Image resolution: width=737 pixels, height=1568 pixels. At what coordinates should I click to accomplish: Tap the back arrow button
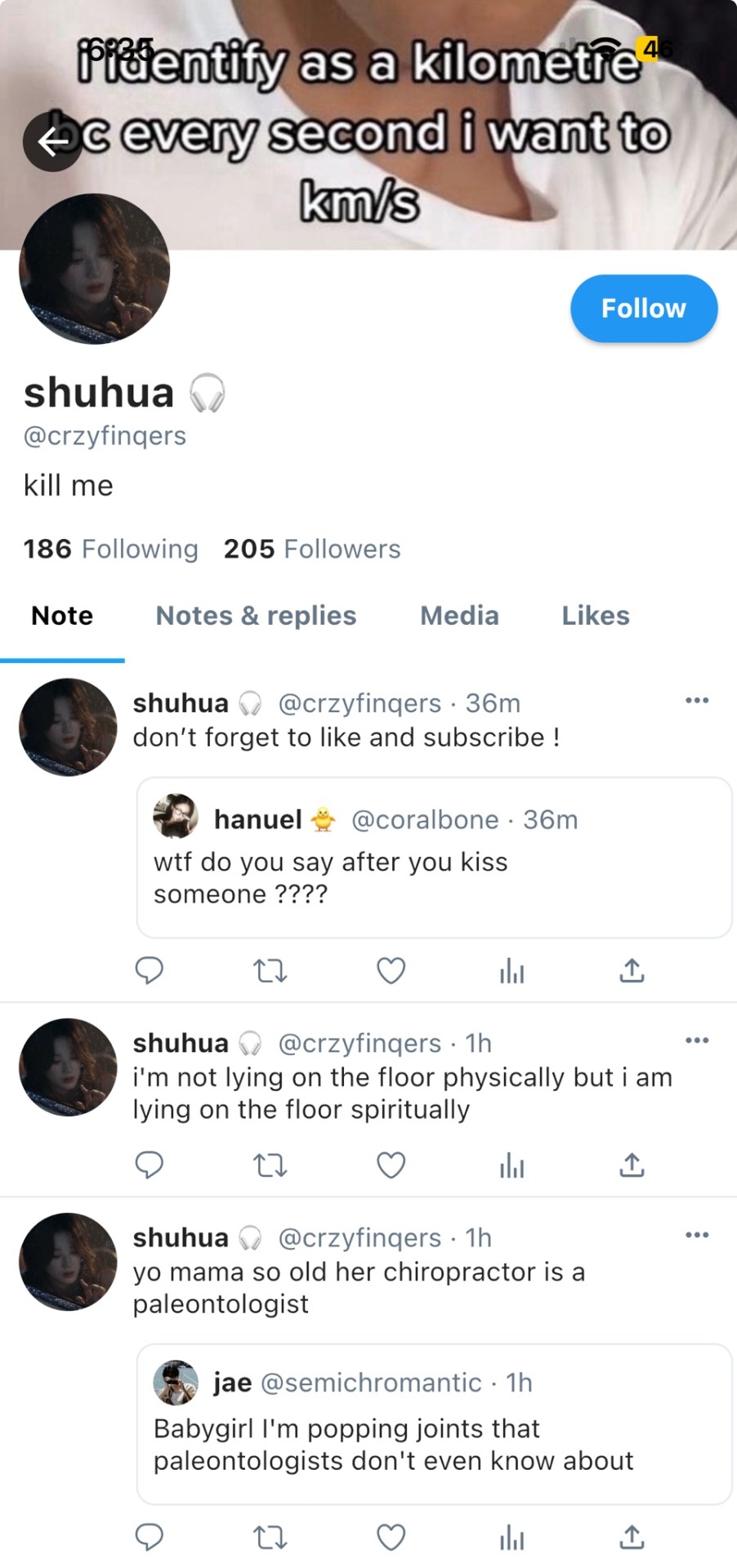click(x=53, y=142)
